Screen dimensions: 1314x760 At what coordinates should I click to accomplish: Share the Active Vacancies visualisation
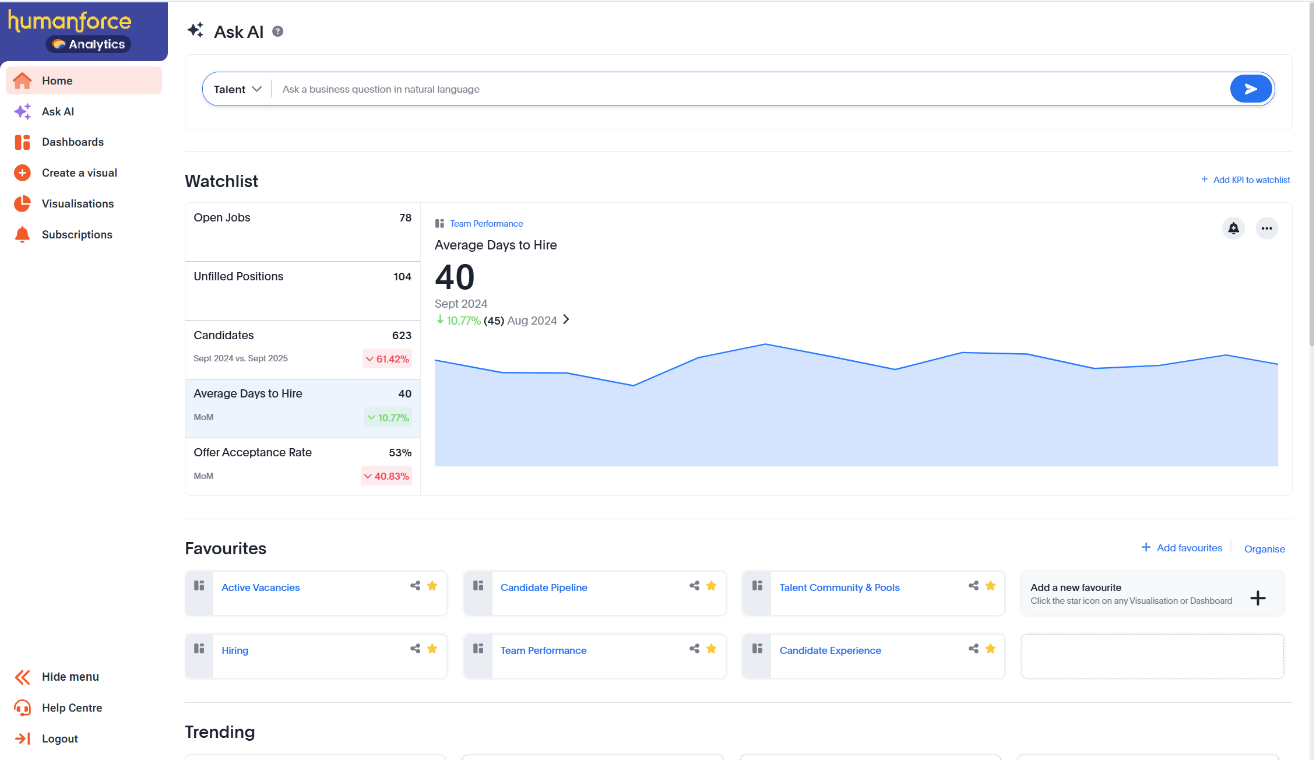tap(416, 586)
